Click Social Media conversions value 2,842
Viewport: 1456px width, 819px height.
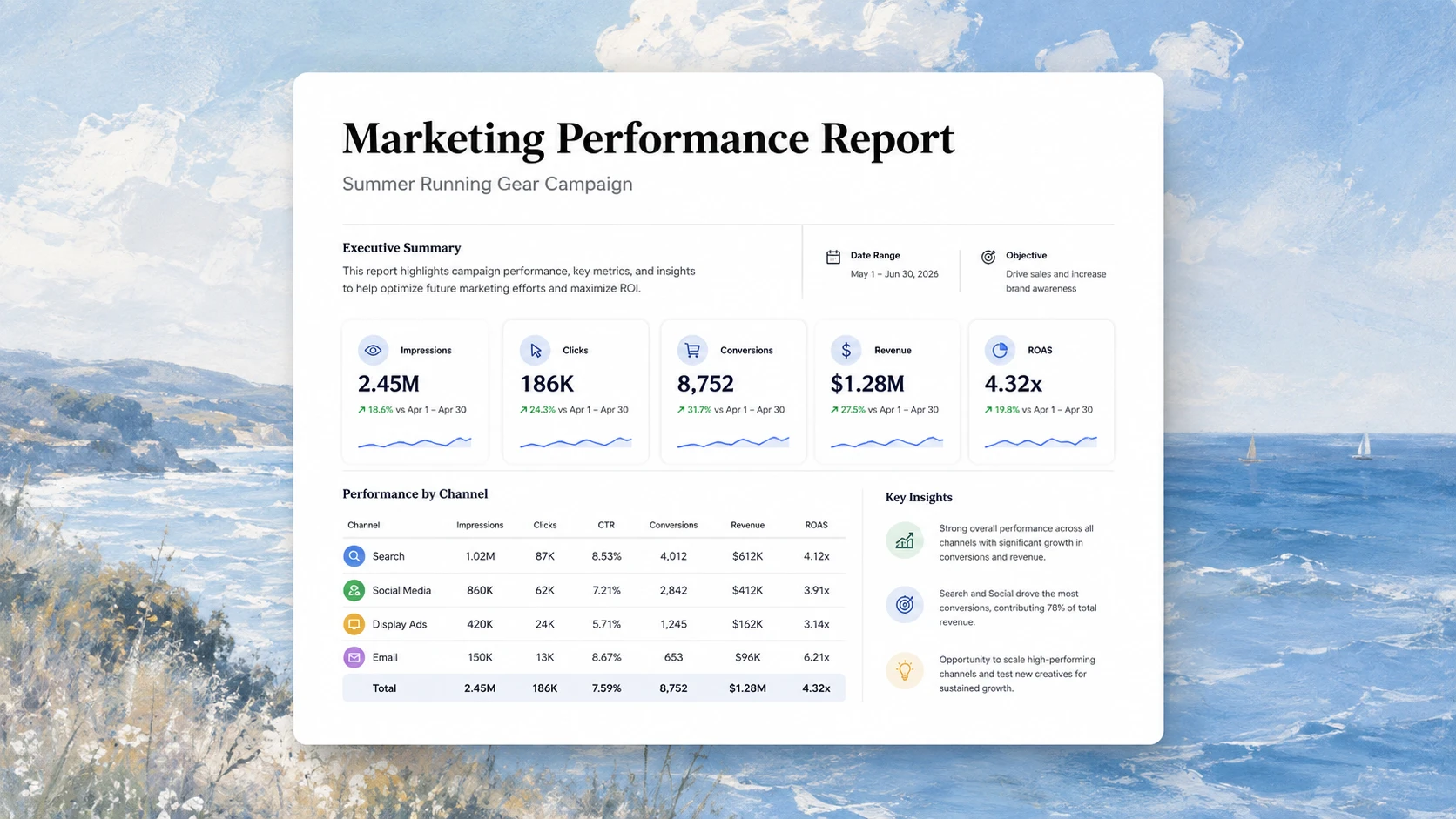pyautogui.click(x=673, y=590)
